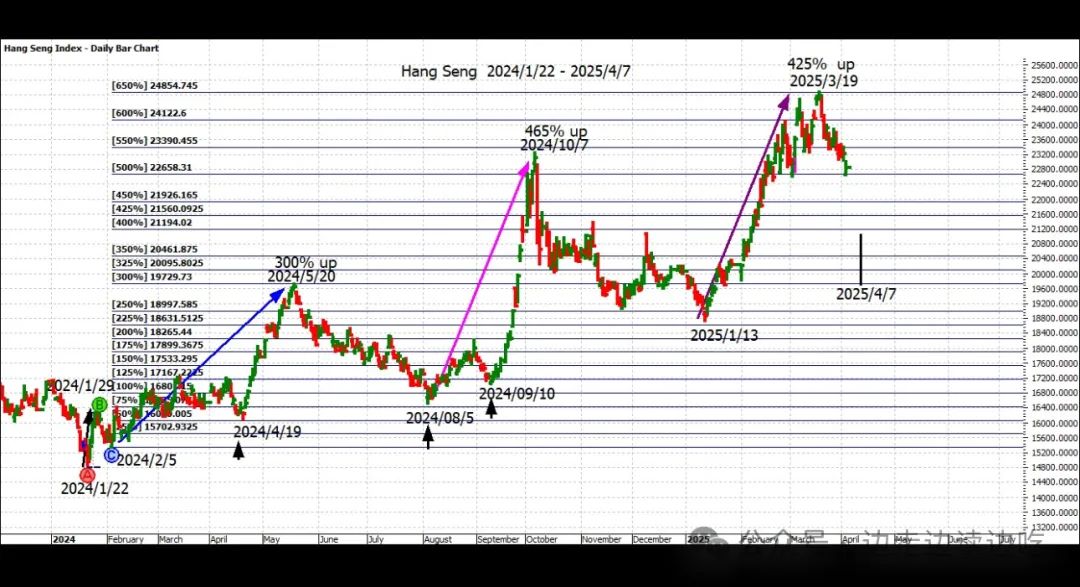Image resolution: width=1080 pixels, height=587 pixels.
Task: Select the [175%] 17899.3675 level label
Action: pos(158,345)
